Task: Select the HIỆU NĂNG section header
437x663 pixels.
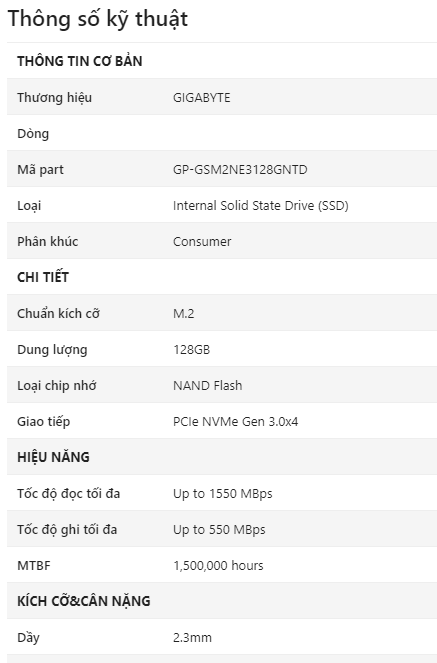Action: click(53, 457)
